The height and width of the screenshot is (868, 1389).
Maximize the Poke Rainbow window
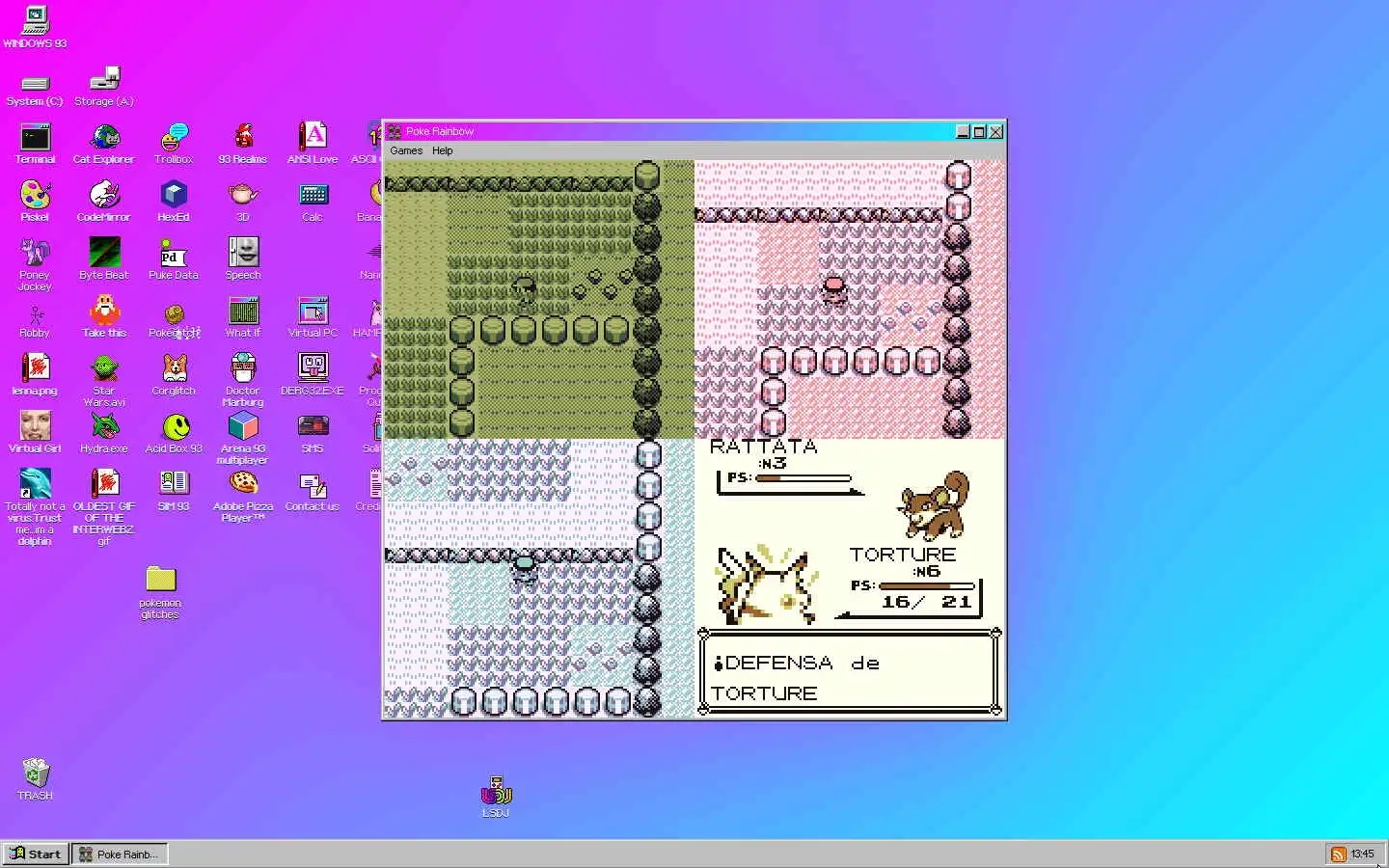[979, 131]
